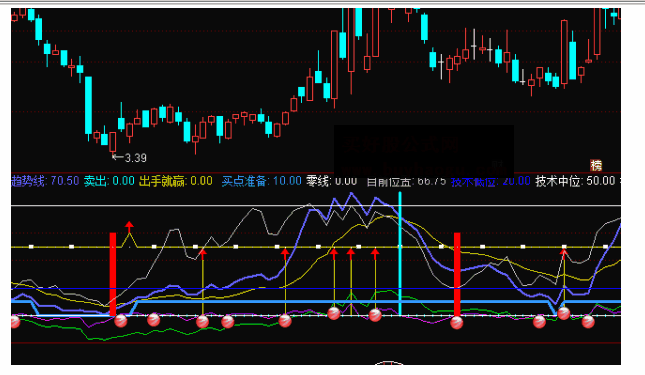This screenshot has width=645, height=375.
Task: Click the first red signal bar, below 3.39
Action: tap(113, 274)
